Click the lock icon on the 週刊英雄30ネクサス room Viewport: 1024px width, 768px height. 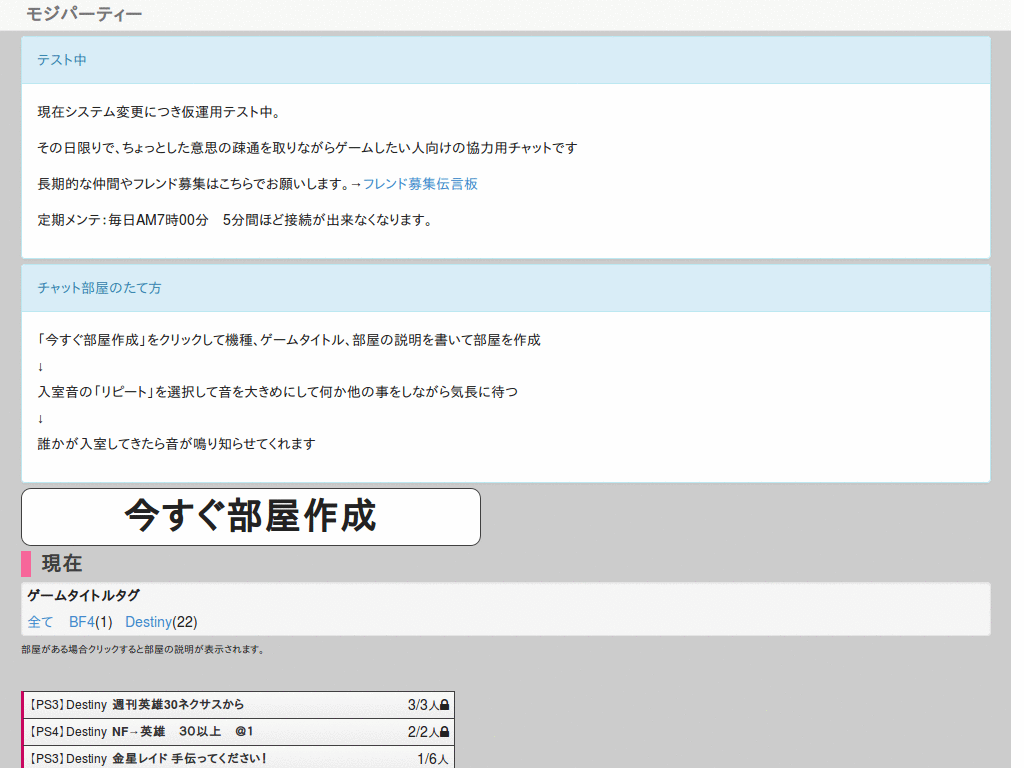(x=446, y=704)
